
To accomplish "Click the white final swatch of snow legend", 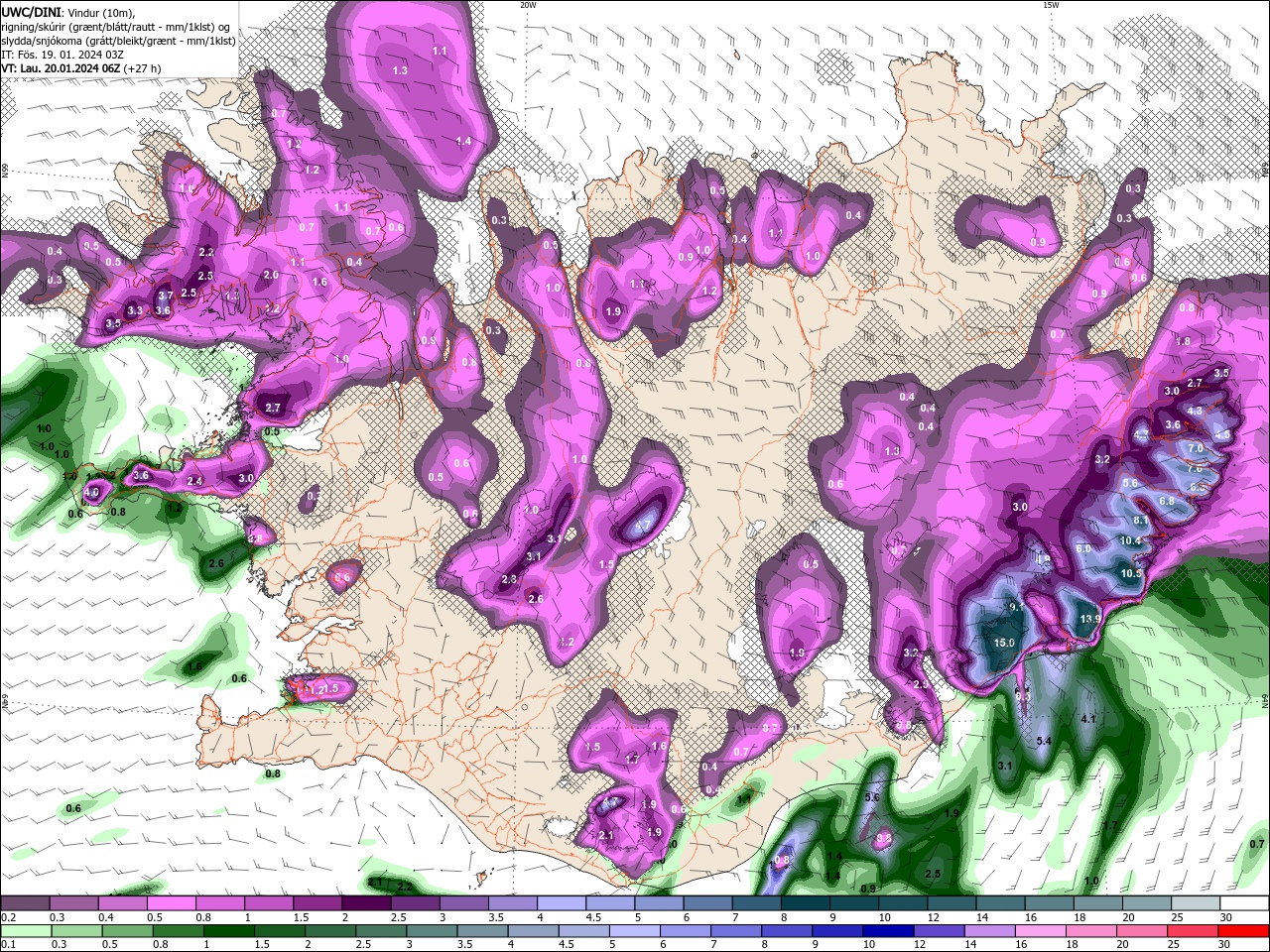I will [1245, 903].
